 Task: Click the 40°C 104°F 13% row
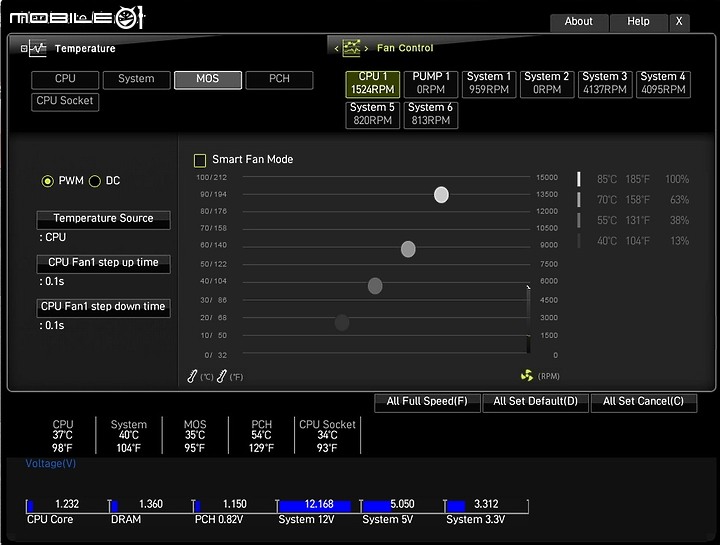tap(634, 241)
